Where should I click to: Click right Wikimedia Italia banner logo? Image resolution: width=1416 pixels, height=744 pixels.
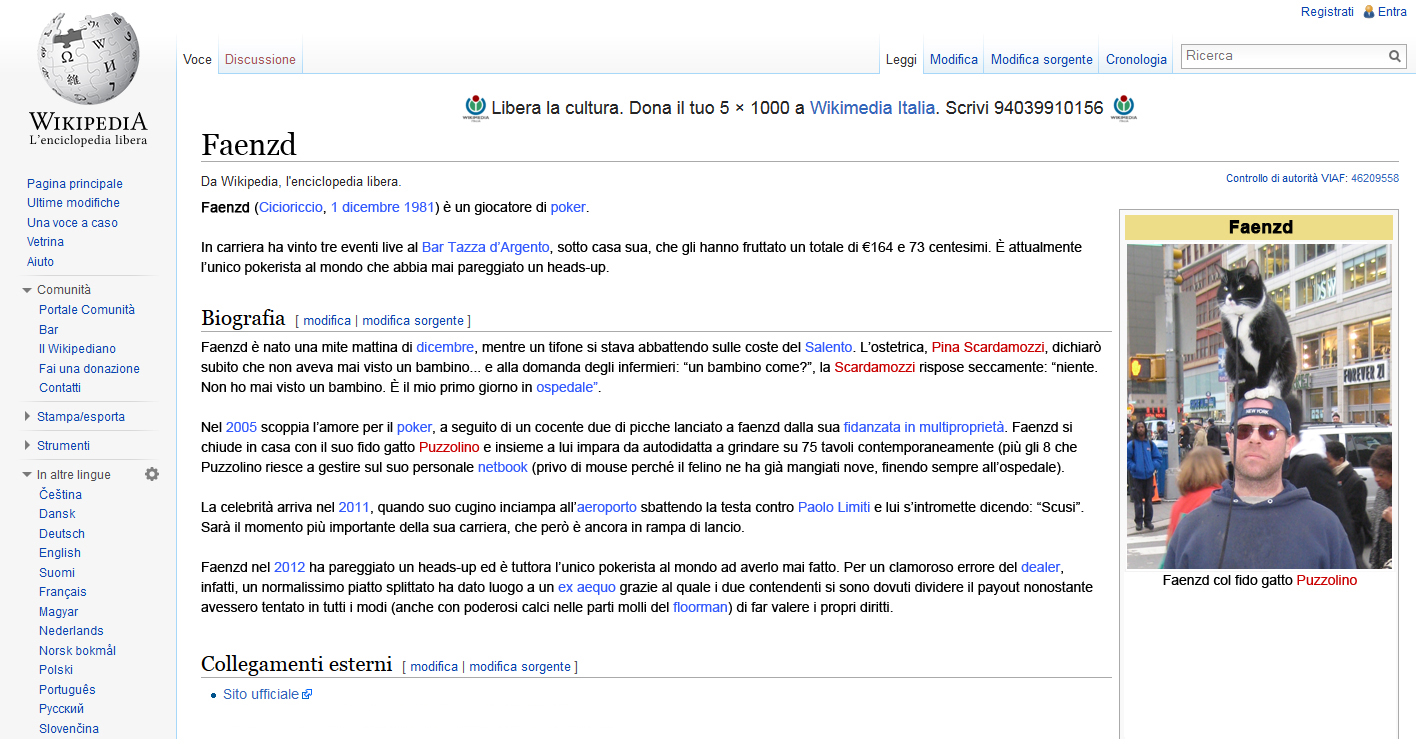click(1124, 108)
